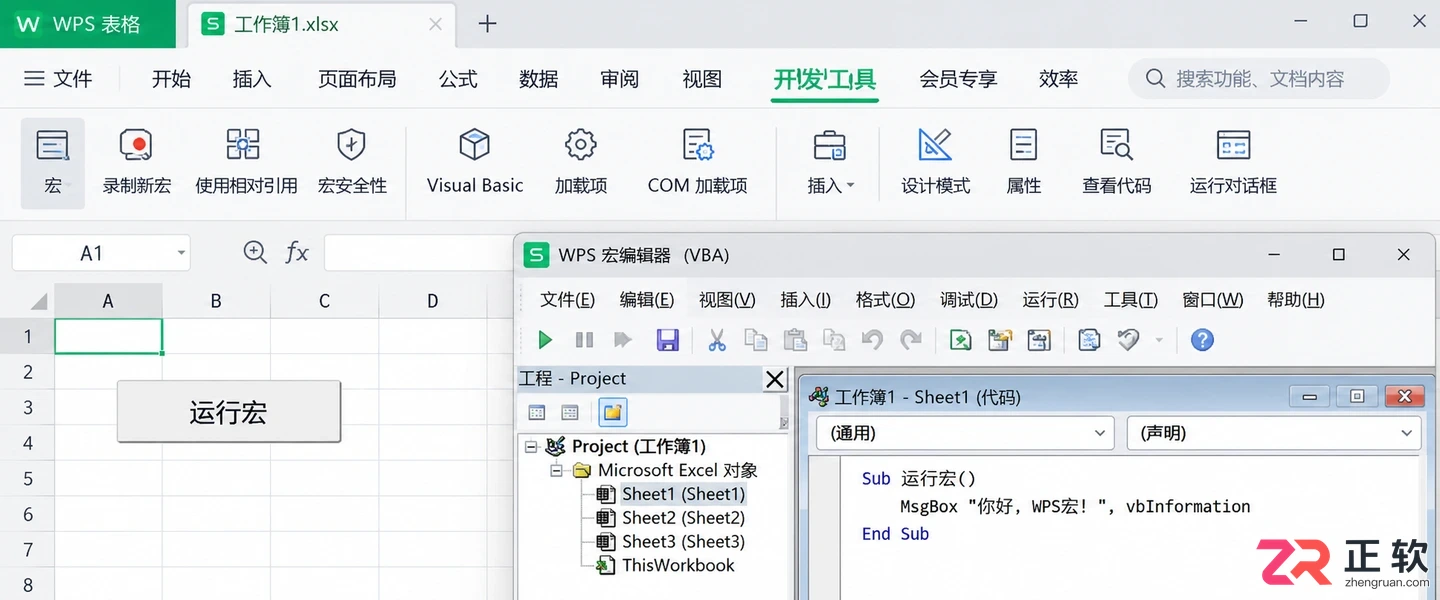
Task: Click 搜索功能、文档内容 search field
Action: 1259,79
